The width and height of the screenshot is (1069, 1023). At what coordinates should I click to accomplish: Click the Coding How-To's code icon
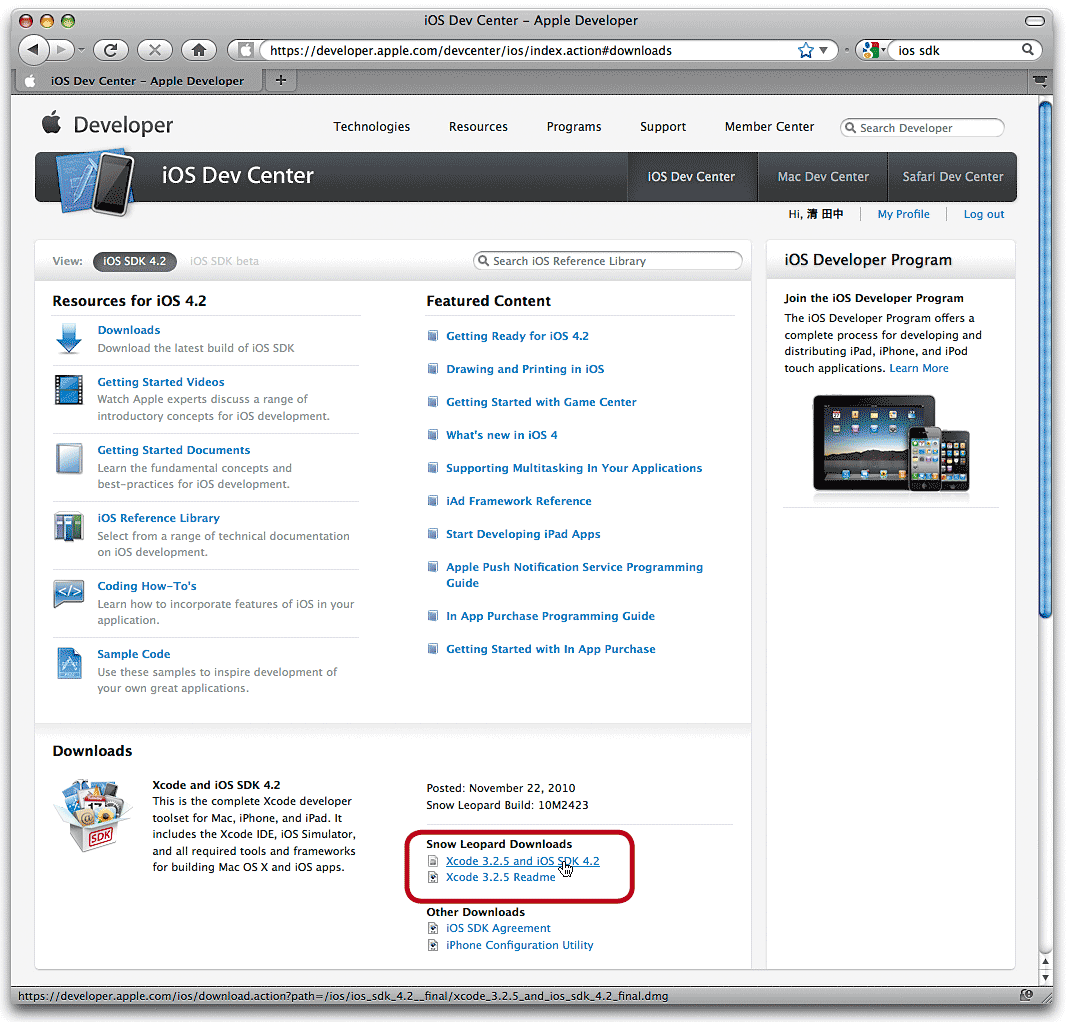(69, 593)
